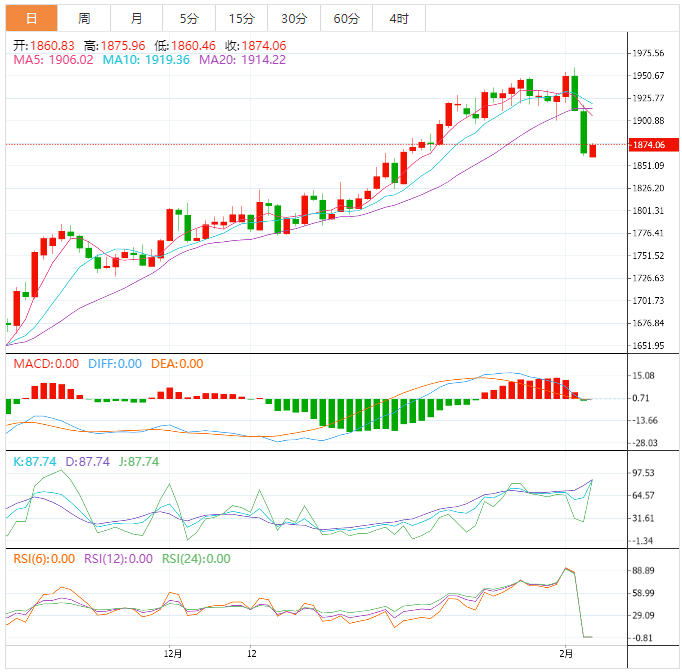Select the 30分 interval tab
Screen dimensions: 682x672
(294, 18)
